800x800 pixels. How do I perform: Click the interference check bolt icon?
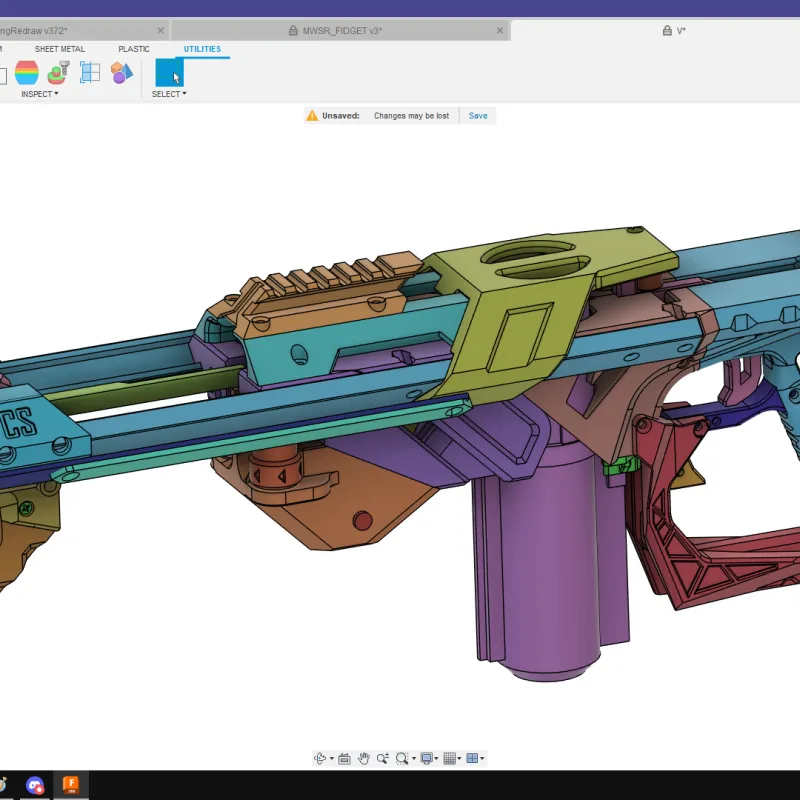pyautogui.click(x=59, y=72)
